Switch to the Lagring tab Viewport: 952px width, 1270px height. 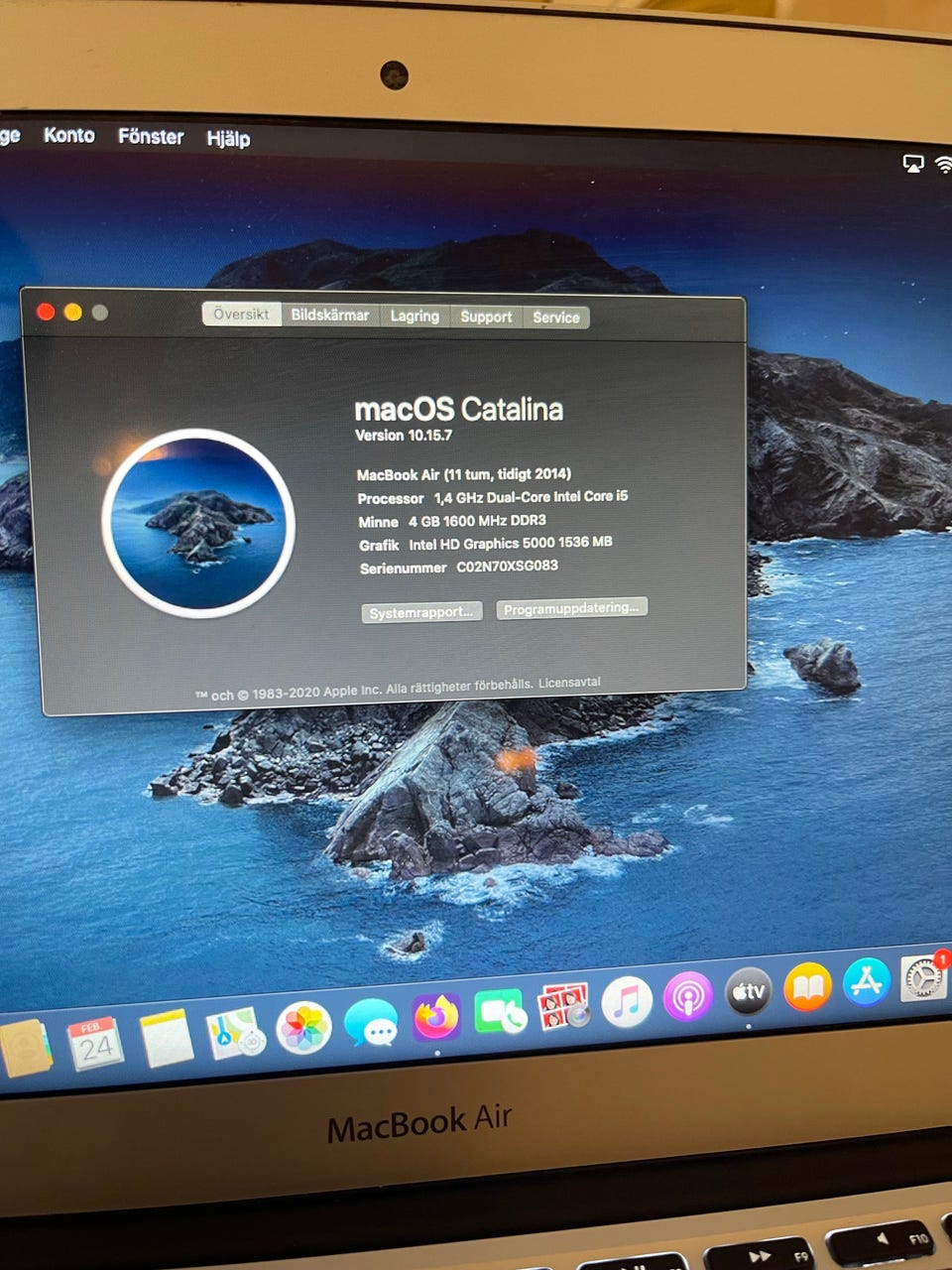tap(415, 316)
